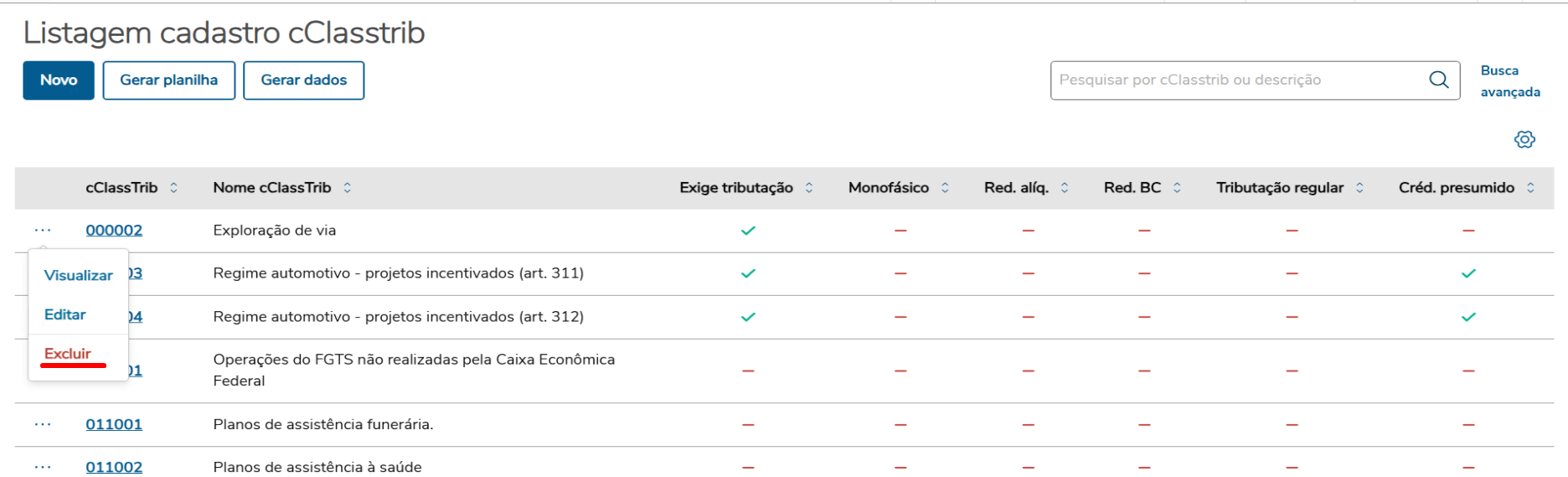Choose Editar in the row menu
The height and width of the screenshot is (477, 1568).
65,315
